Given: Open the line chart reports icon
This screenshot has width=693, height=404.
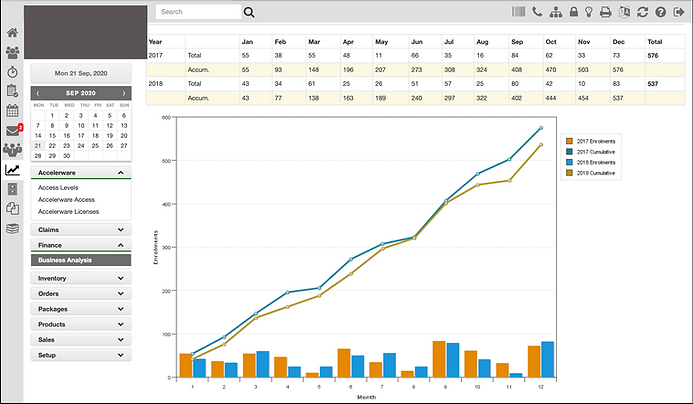Looking at the screenshot, I should [12, 169].
